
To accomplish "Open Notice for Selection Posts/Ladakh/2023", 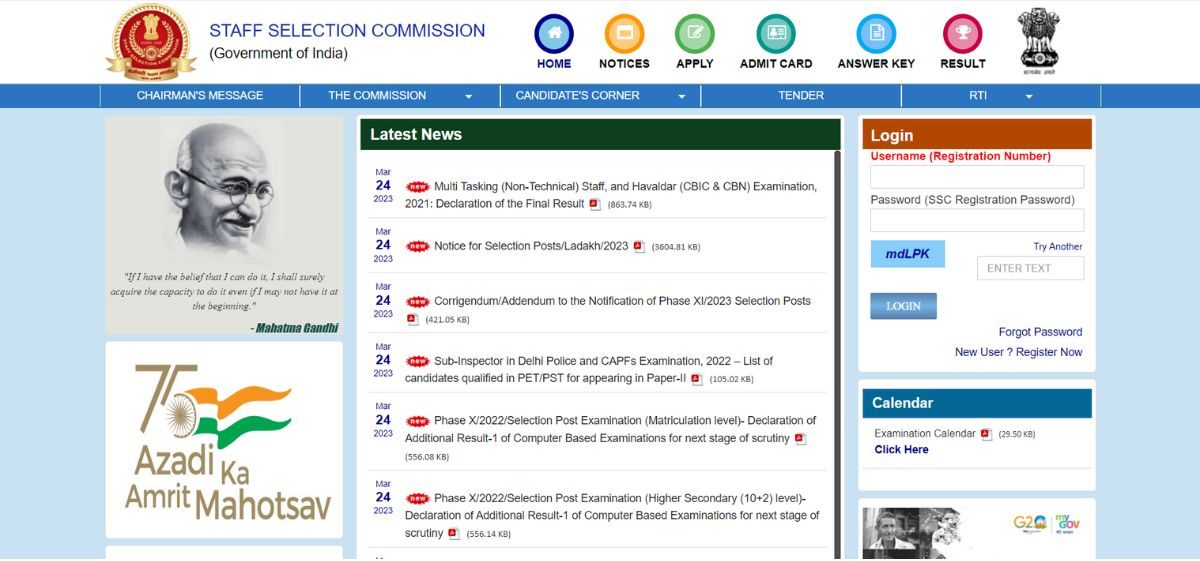I will pyautogui.click(x=531, y=246).
